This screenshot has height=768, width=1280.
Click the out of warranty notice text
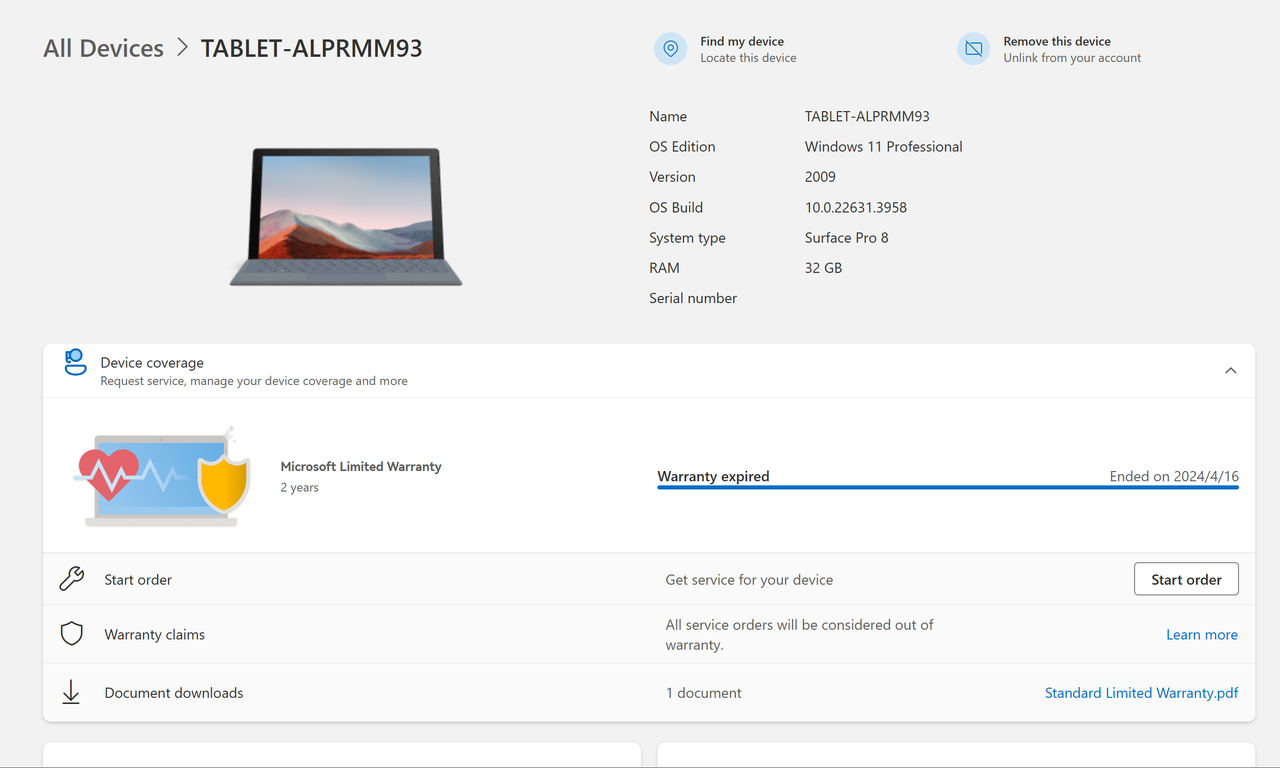pos(800,635)
